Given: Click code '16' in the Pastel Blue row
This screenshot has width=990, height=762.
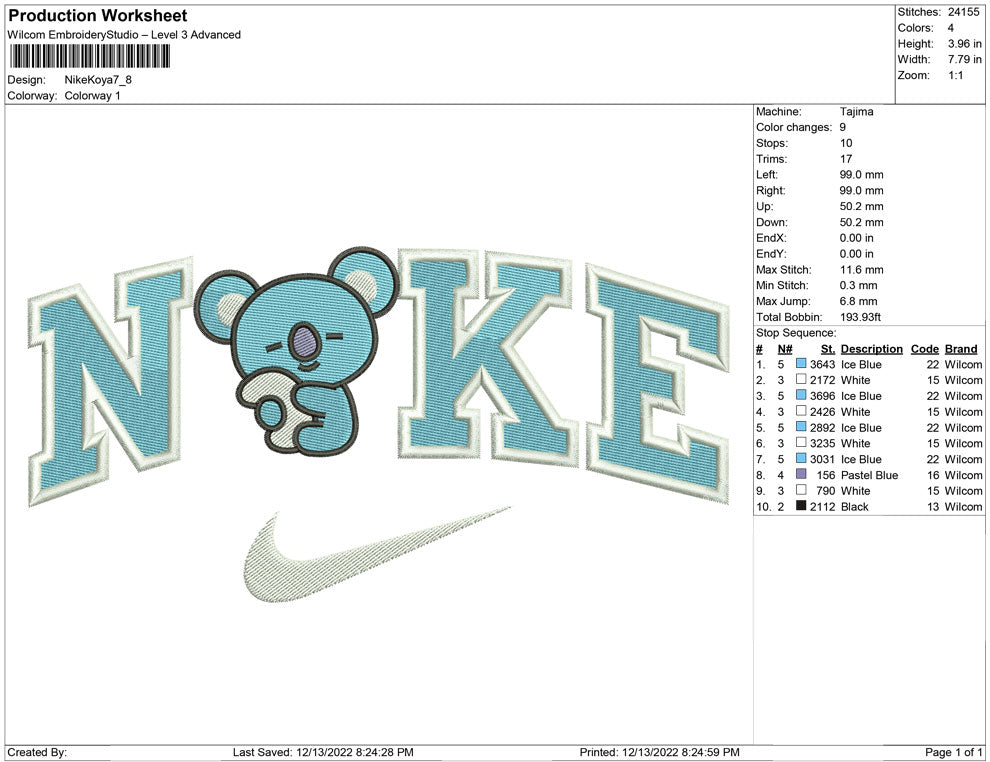Looking at the screenshot, I should click(x=933, y=475).
